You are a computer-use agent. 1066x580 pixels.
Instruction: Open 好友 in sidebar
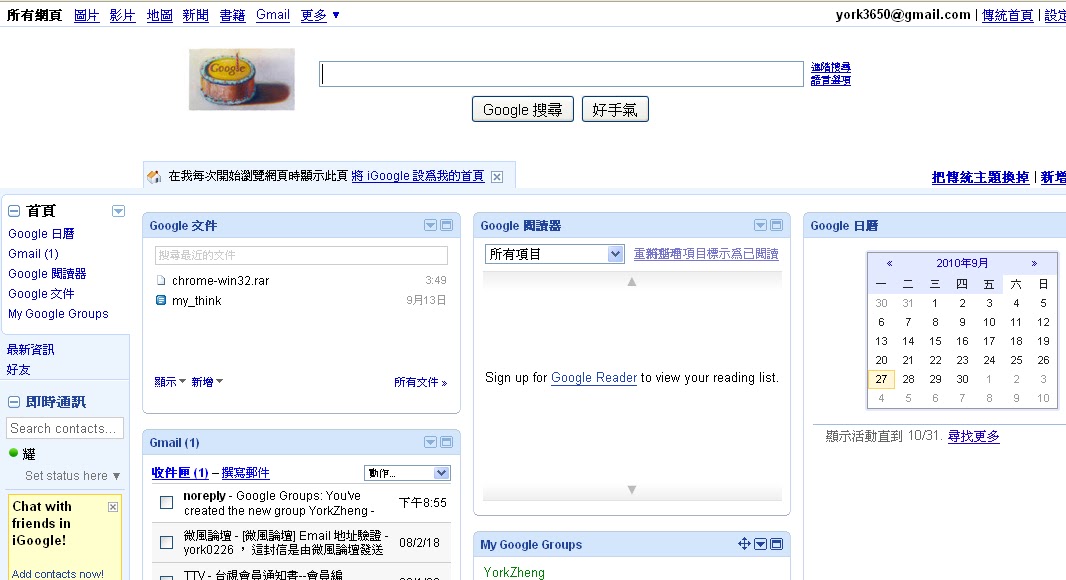click(18, 370)
